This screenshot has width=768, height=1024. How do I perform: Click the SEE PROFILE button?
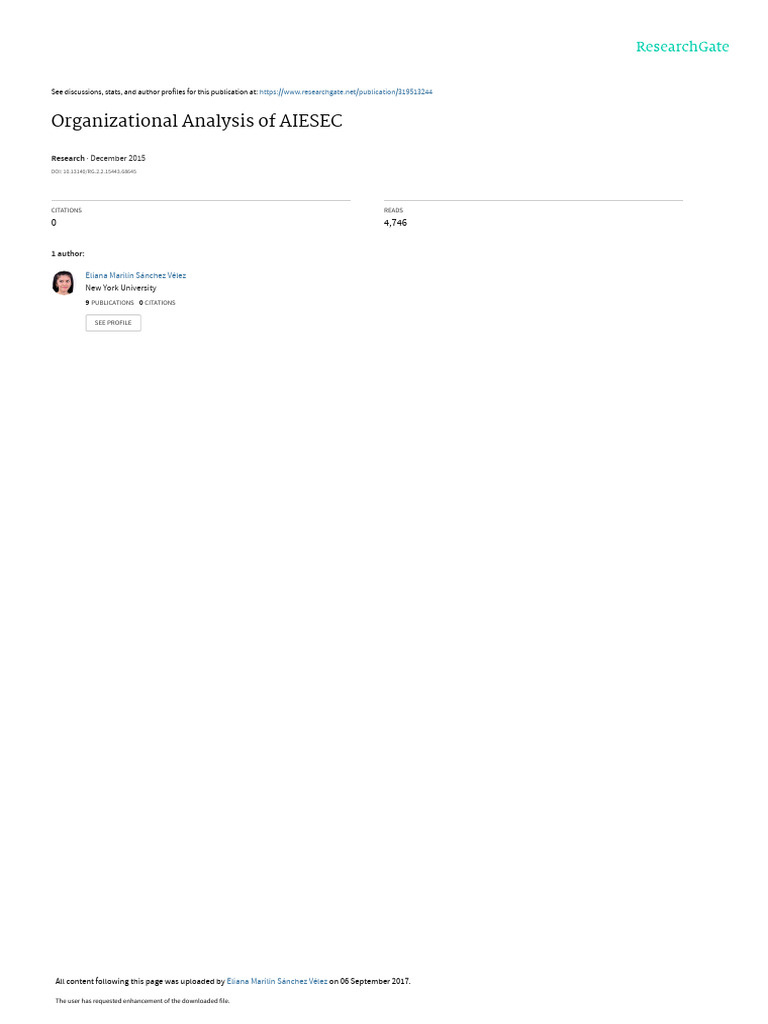point(113,323)
